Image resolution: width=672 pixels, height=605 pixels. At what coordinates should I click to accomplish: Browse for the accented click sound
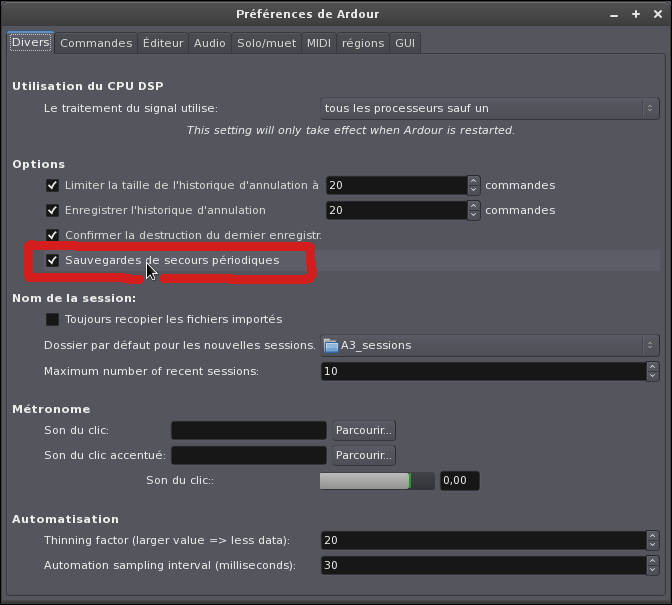pos(364,455)
